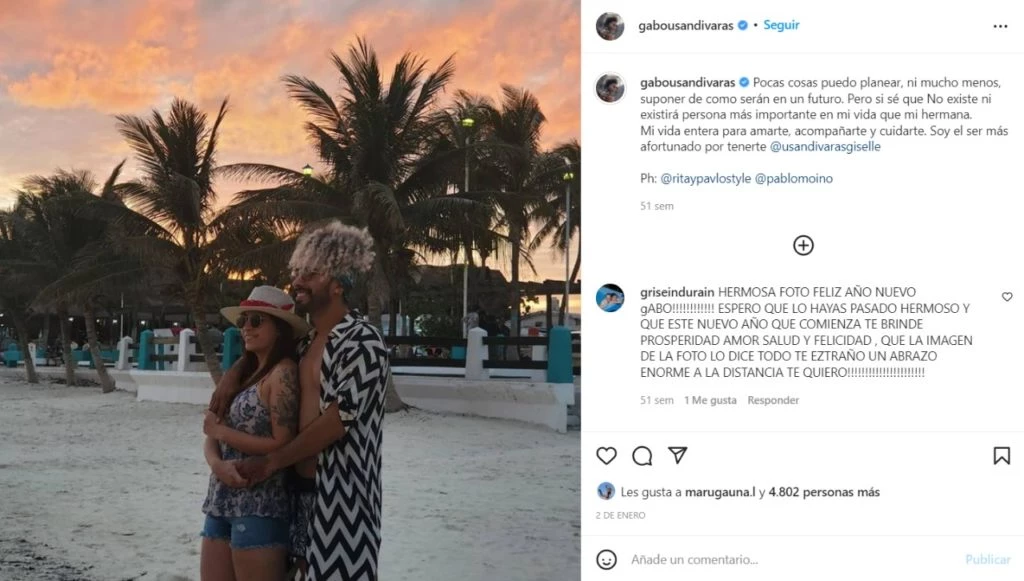Visit the @ritaypavlostyle tagged profile

coord(705,178)
